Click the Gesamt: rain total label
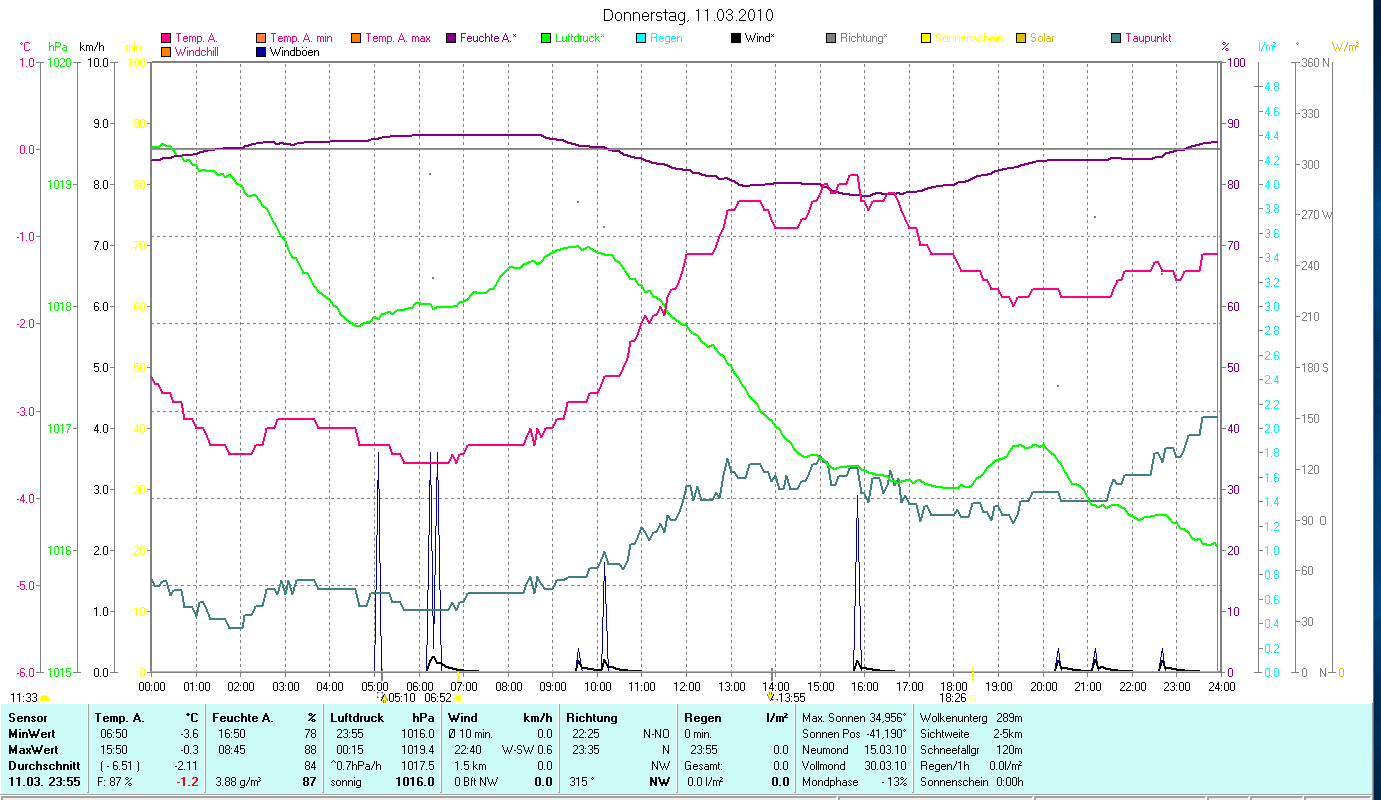Image resolution: width=1381 pixels, height=800 pixels. 703,764
